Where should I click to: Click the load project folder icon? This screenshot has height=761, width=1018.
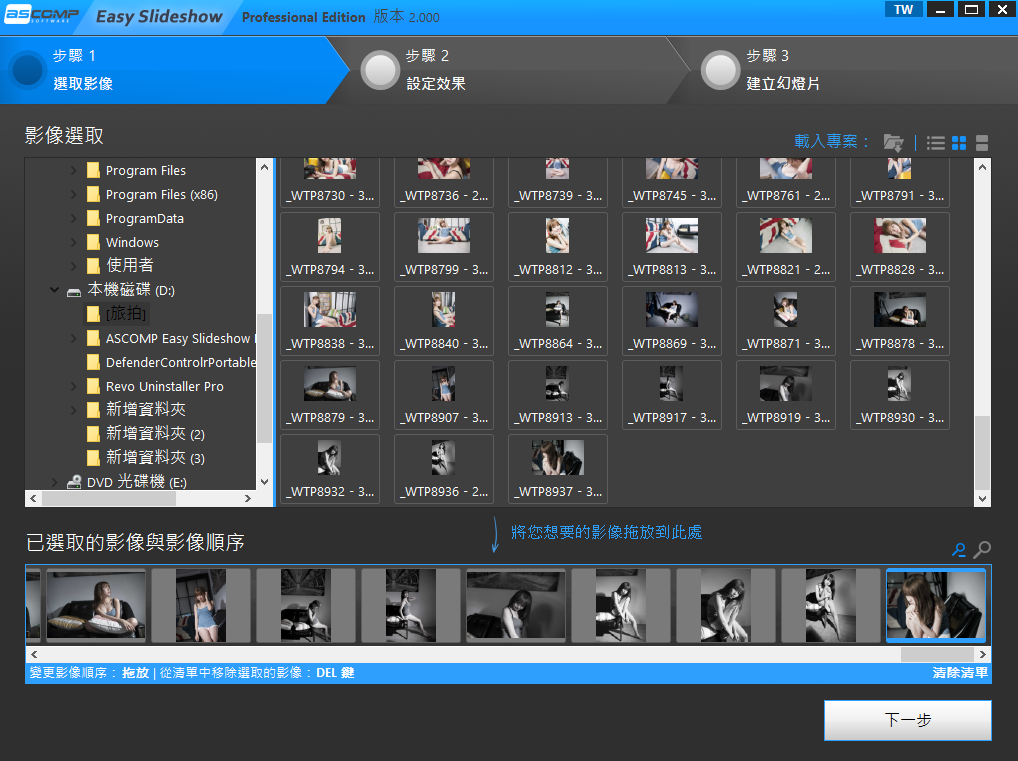tap(893, 143)
